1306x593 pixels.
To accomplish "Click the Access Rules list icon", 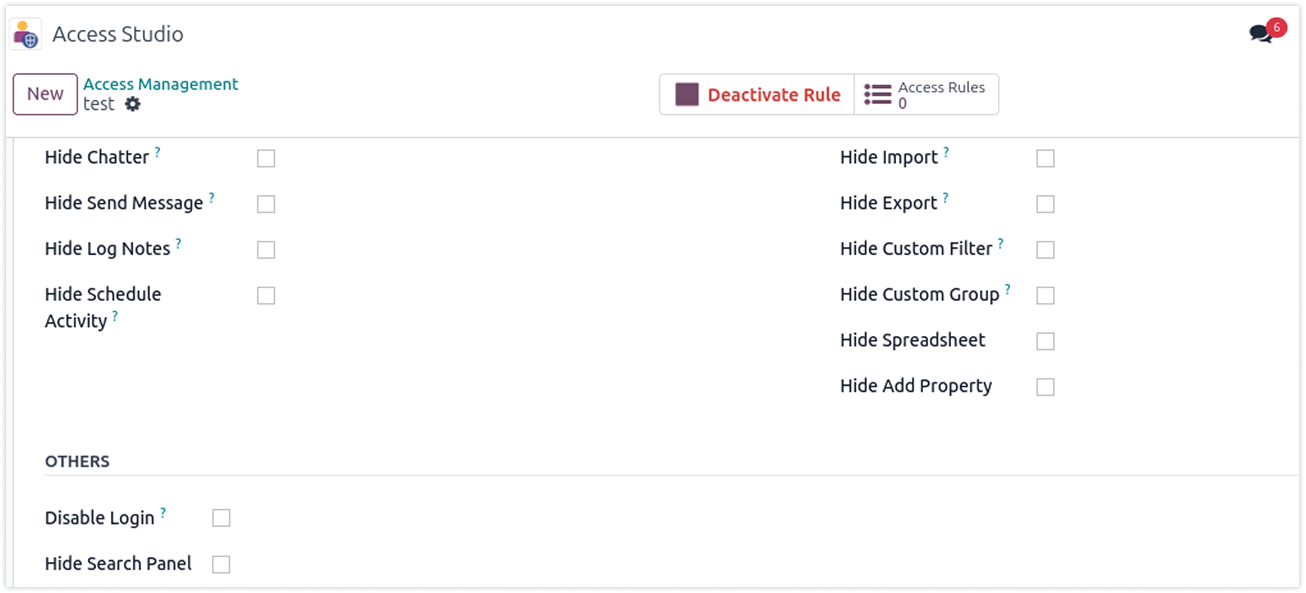I will [x=878, y=95].
